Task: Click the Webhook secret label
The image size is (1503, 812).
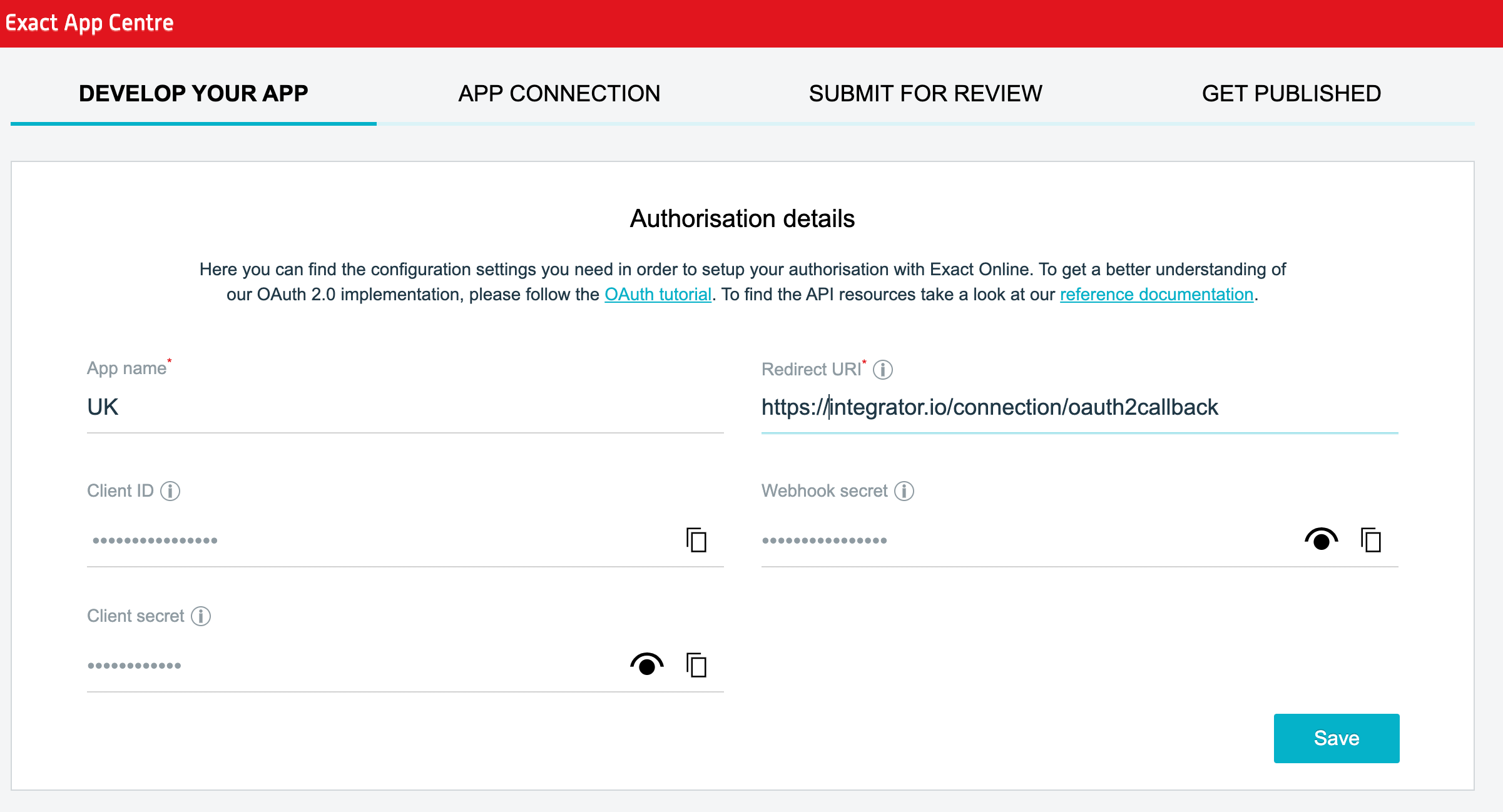Action: click(825, 491)
